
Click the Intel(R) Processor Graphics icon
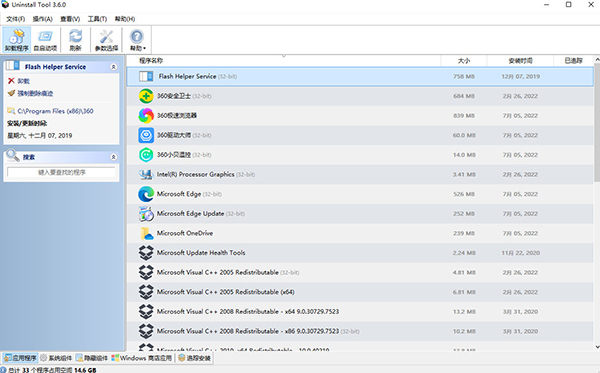tap(146, 174)
